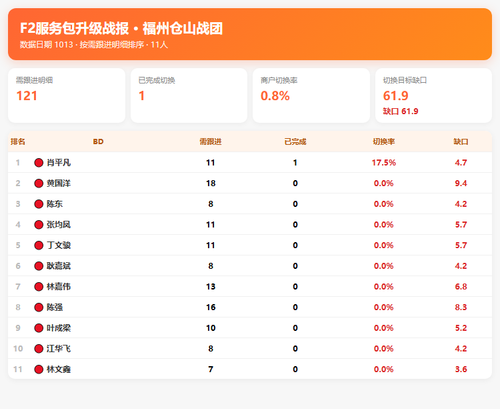Click the red status dot beside 林文鑫
500x409 pixels.
(39, 369)
